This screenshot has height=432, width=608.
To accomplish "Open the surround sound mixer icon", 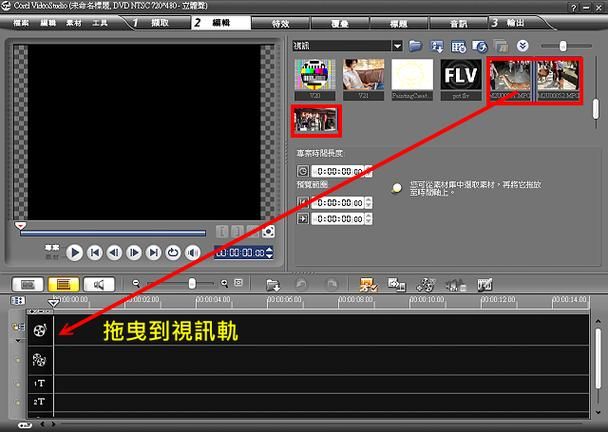I will (456, 285).
